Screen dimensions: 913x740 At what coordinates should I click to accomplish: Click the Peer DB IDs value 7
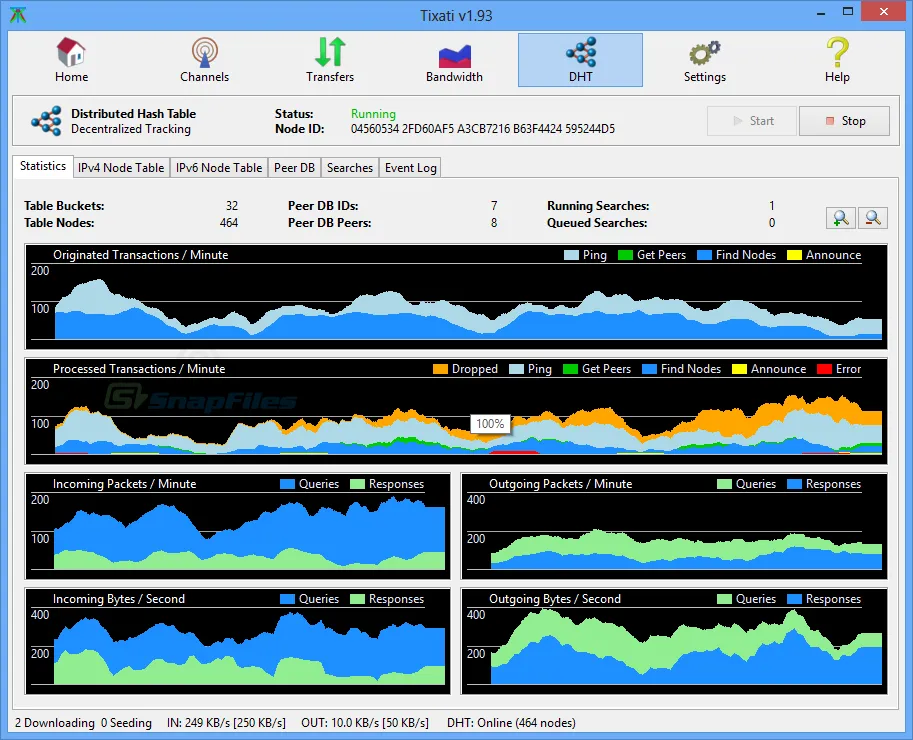(494, 206)
